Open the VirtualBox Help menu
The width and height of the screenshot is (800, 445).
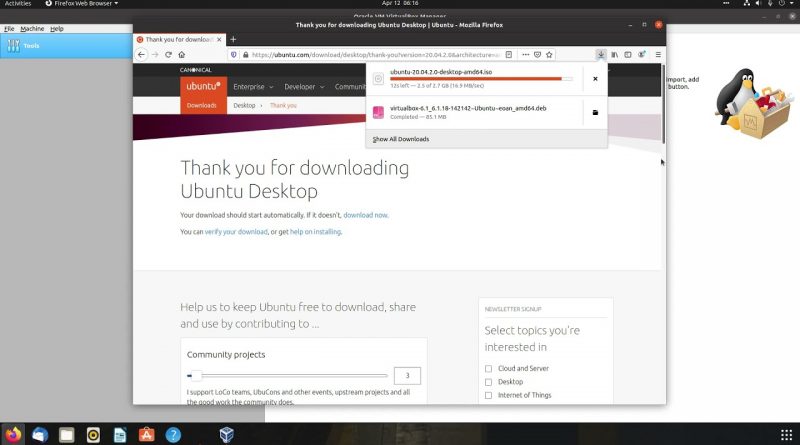57,29
